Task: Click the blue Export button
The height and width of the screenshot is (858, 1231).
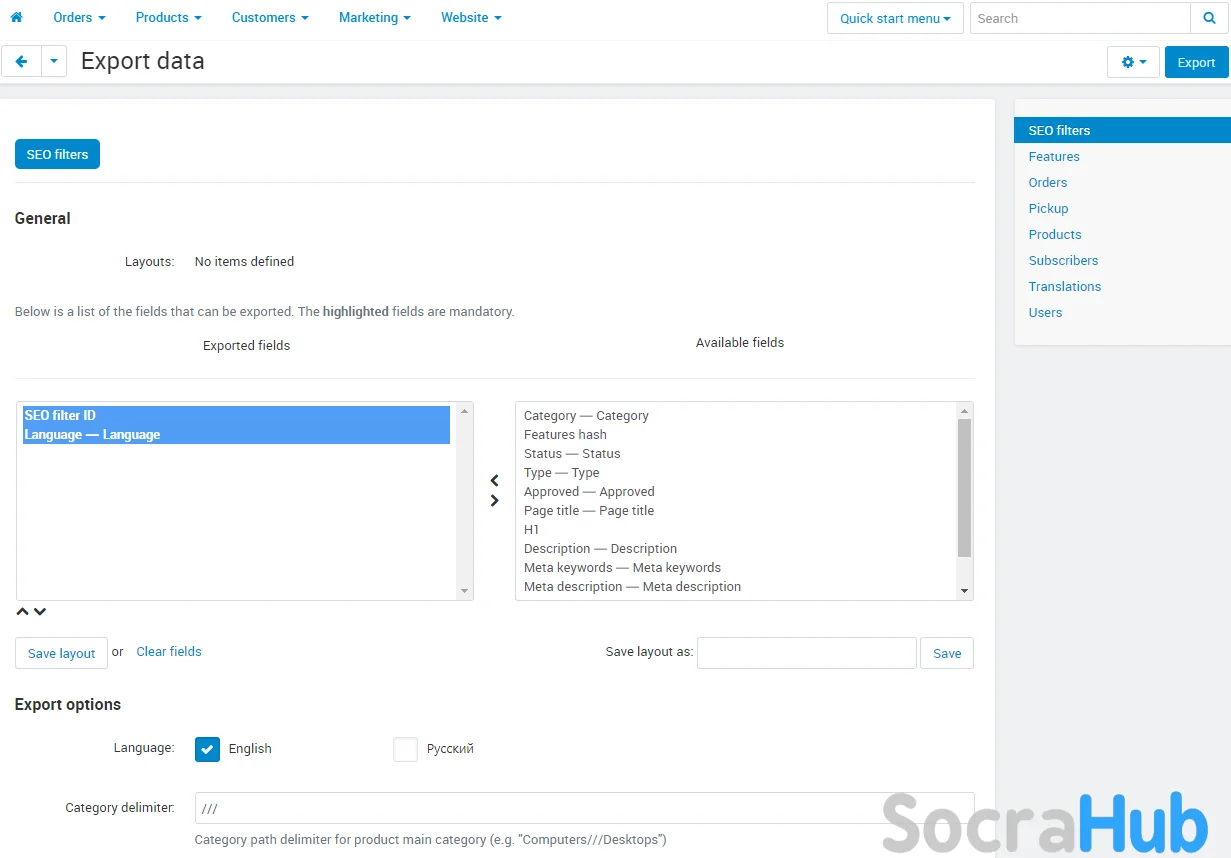Action: click(x=1195, y=62)
